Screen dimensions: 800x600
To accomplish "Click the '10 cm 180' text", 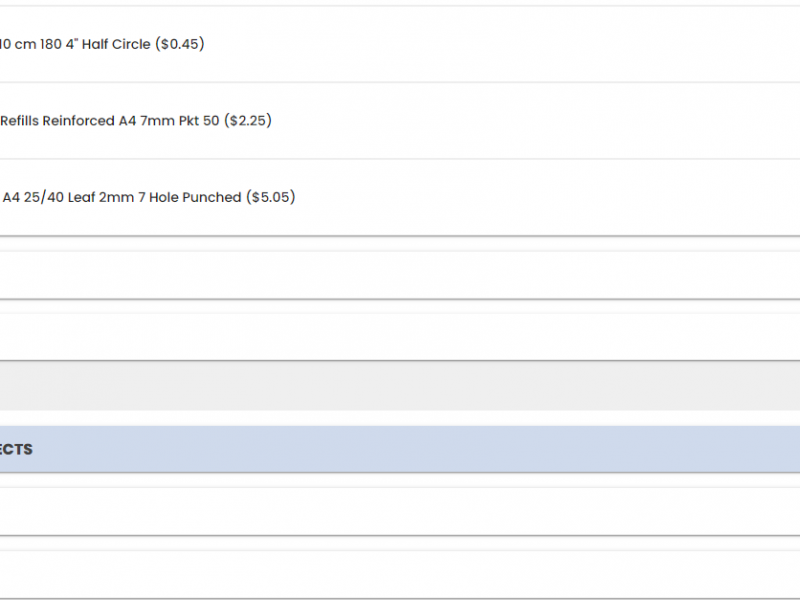I will coord(31,44).
